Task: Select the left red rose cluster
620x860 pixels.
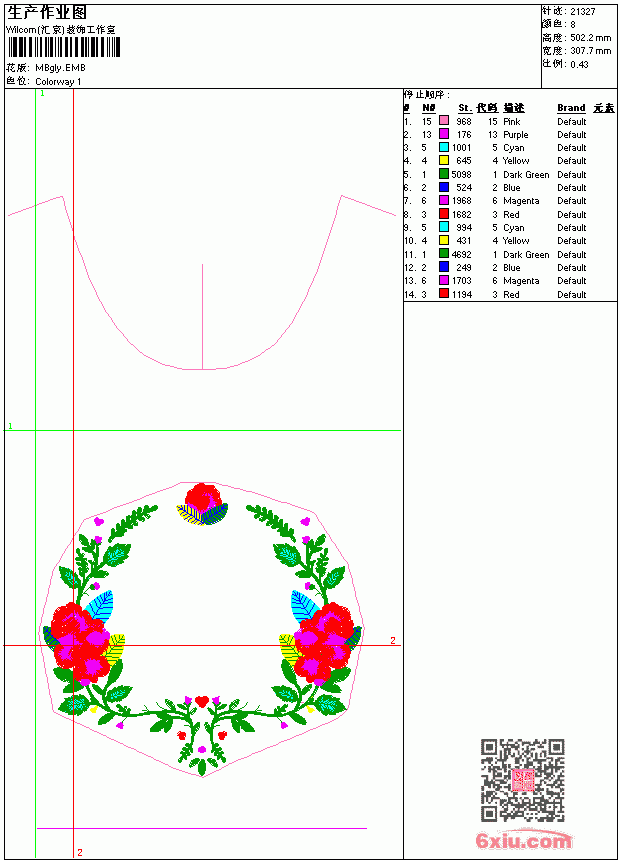Action: [x=81, y=643]
